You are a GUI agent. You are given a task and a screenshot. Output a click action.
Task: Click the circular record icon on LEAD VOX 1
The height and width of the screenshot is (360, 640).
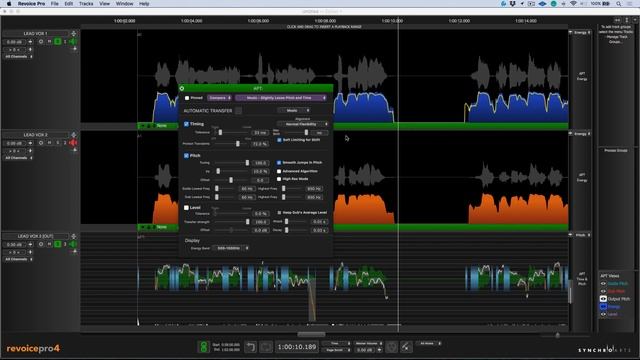click(41, 42)
